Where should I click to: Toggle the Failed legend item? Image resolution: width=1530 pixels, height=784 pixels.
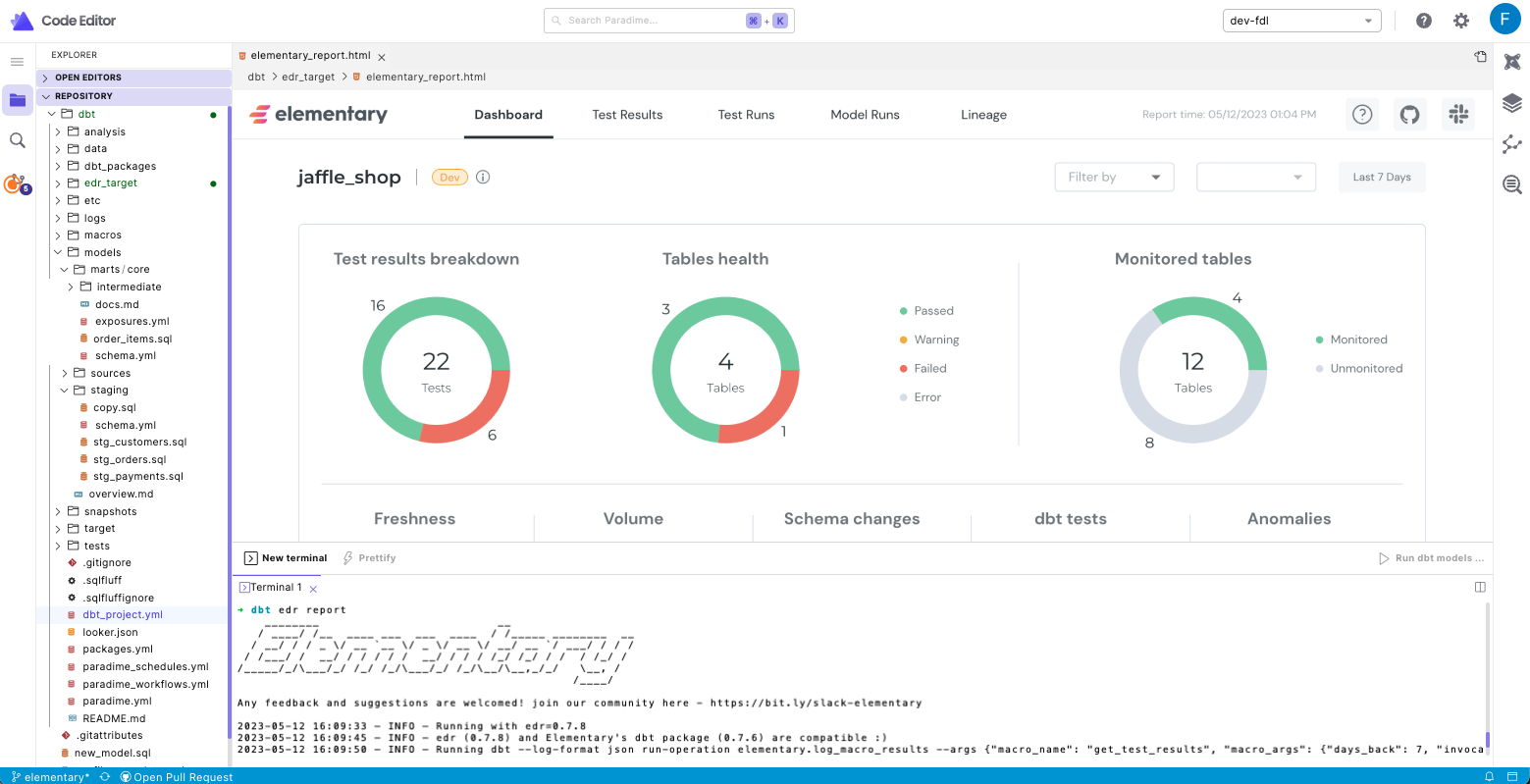pyautogui.click(x=929, y=369)
